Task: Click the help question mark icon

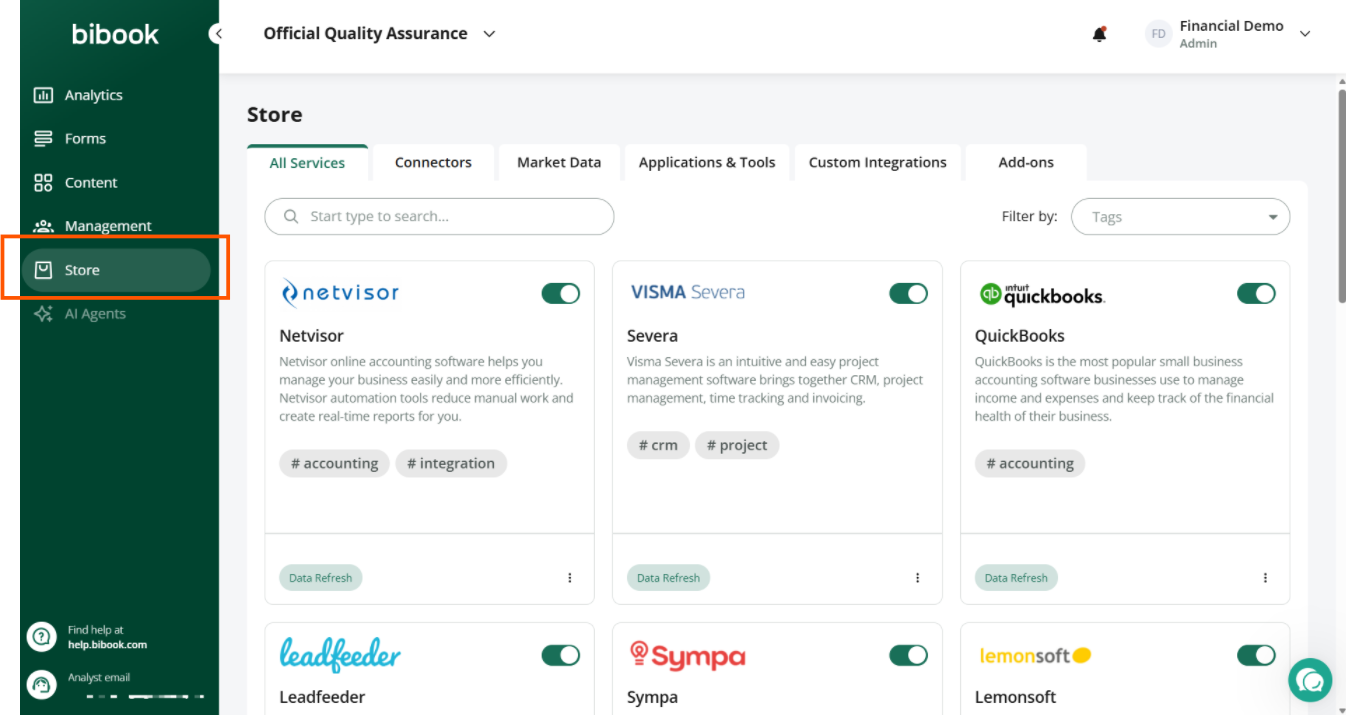Action: (x=42, y=637)
